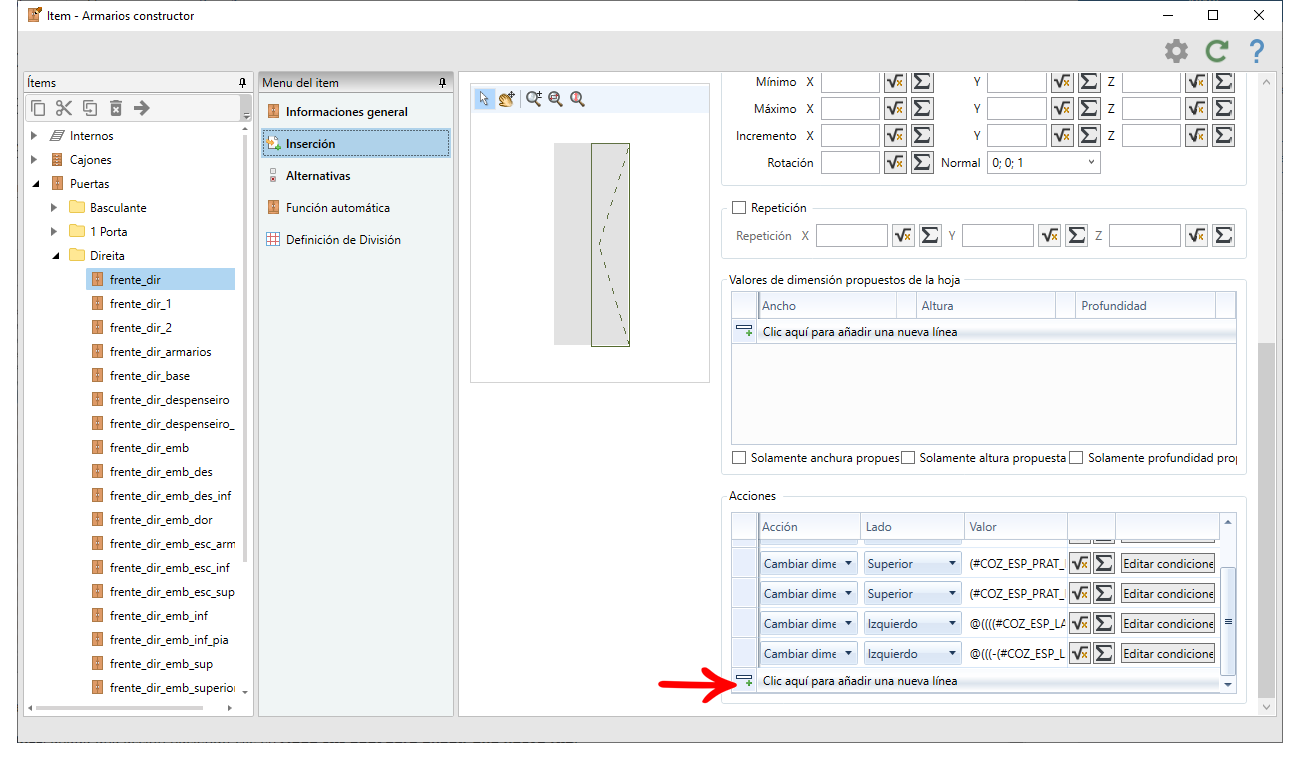The width and height of the screenshot is (1311, 784).
Task: Click the right arrow icon in Ítems toolbar
Action: pyautogui.click(x=141, y=108)
